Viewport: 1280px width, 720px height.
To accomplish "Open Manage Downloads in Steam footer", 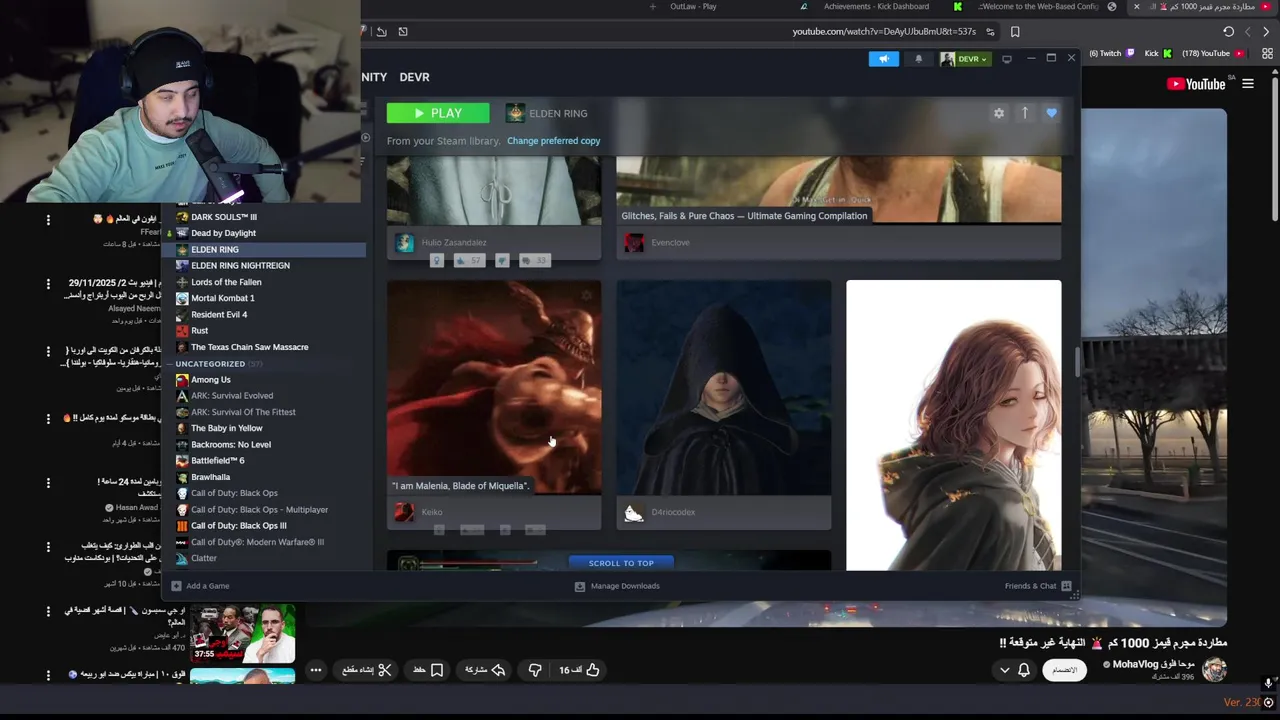I will tap(617, 586).
